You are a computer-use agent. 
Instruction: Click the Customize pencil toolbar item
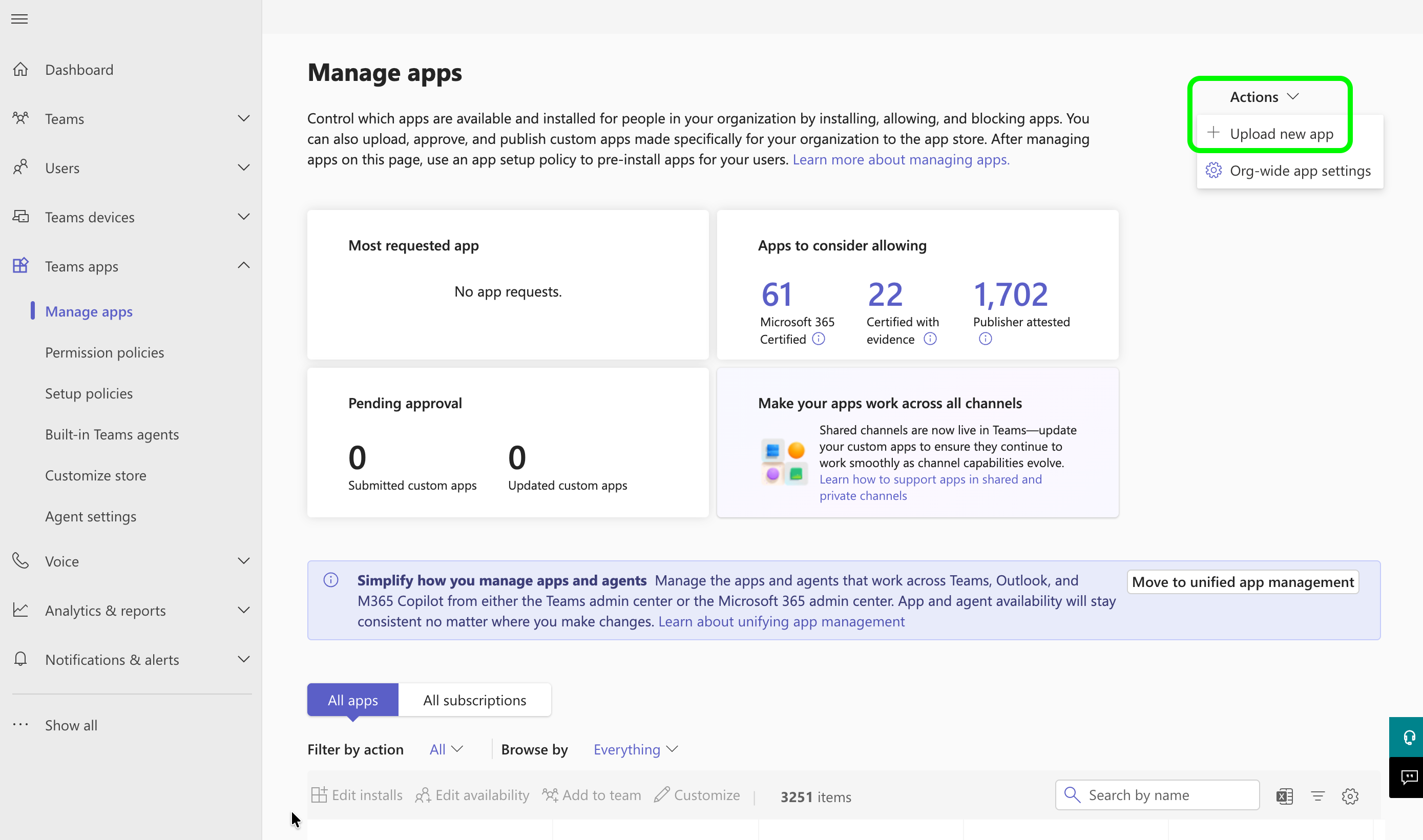(x=697, y=795)
